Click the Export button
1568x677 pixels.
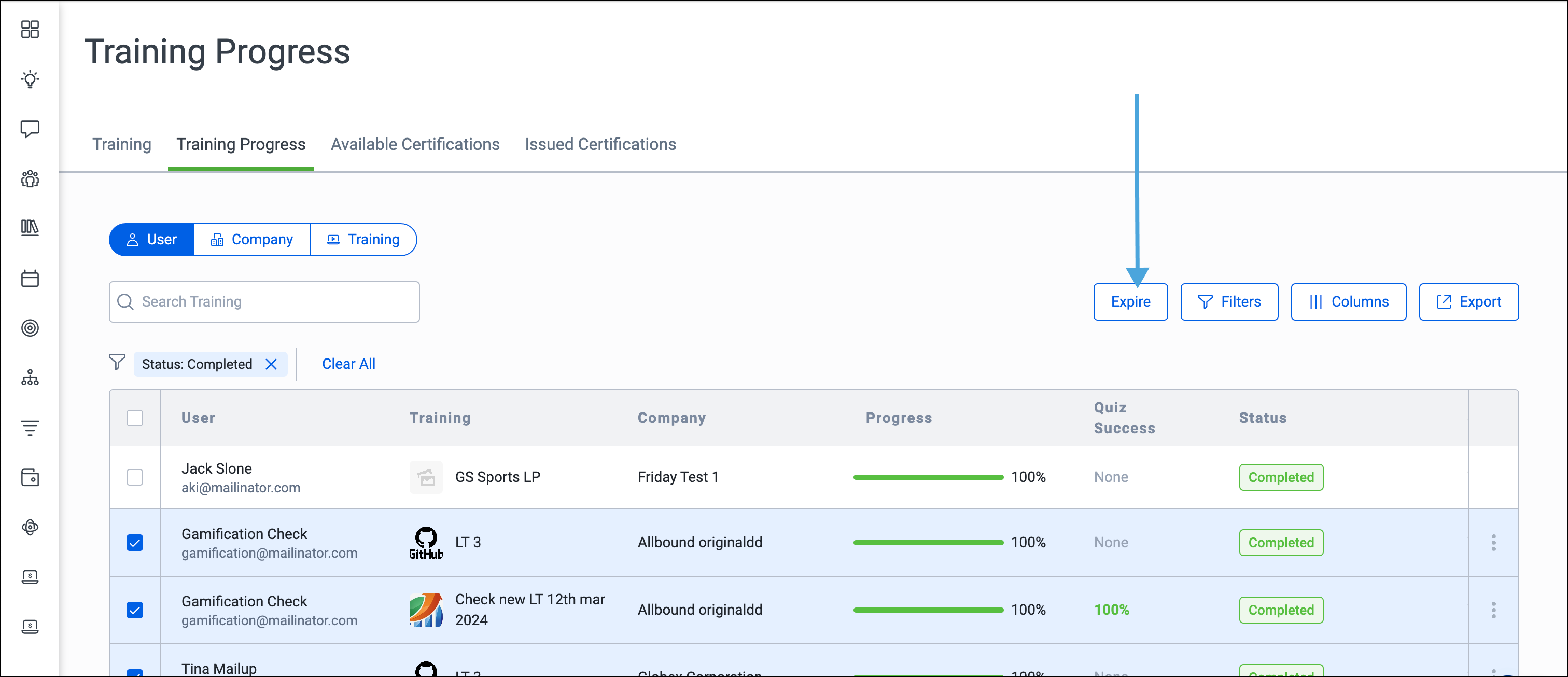point(1468,302)
